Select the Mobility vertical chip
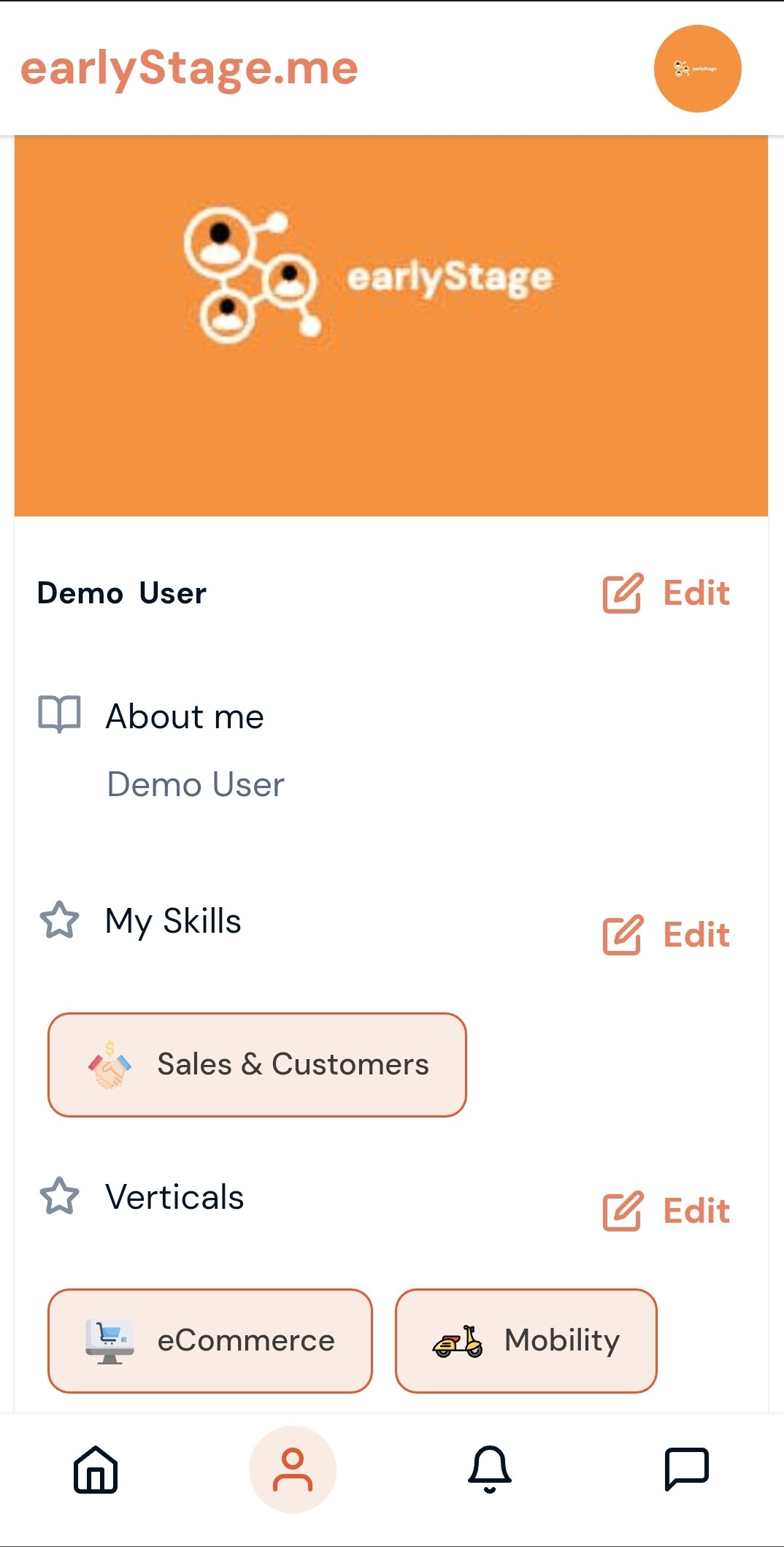Image resolution: width=784 pixels, height=1547 pixels. click(x=526, y=1341)
